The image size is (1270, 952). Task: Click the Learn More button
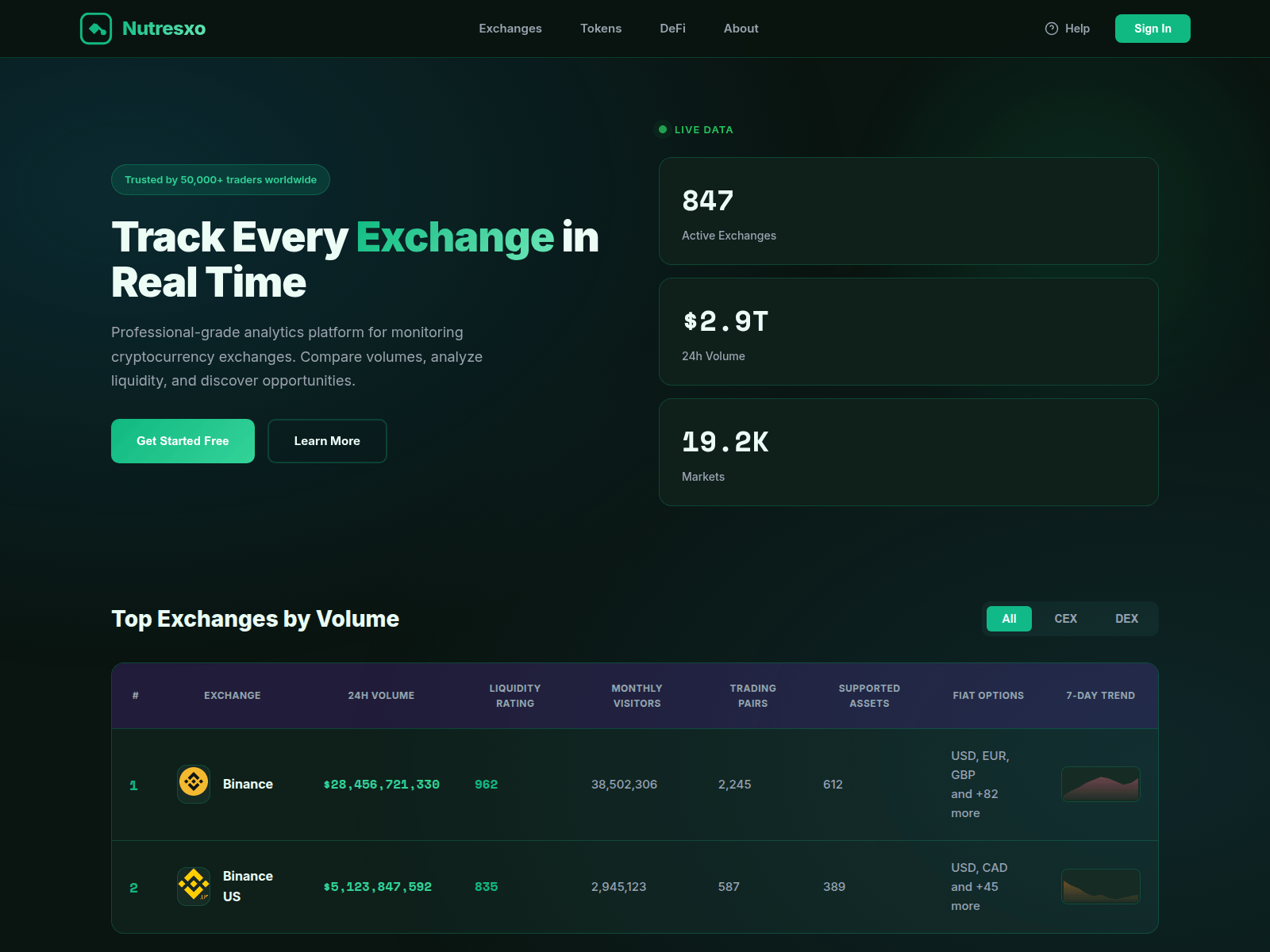click(x=327, y=441)
